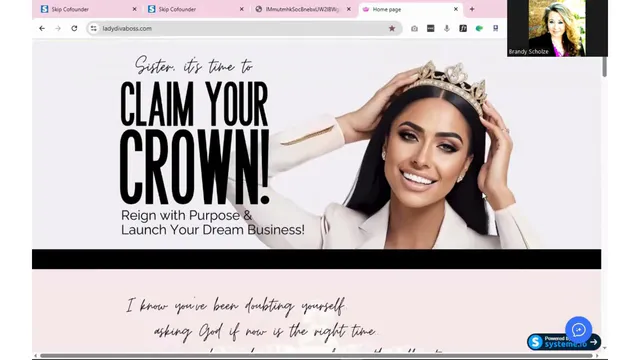Image resolution: width=640 pixels, height=360 pixels.
Task: Open the fonts 'fr' extension icon
Action: (x=463, y=29)
